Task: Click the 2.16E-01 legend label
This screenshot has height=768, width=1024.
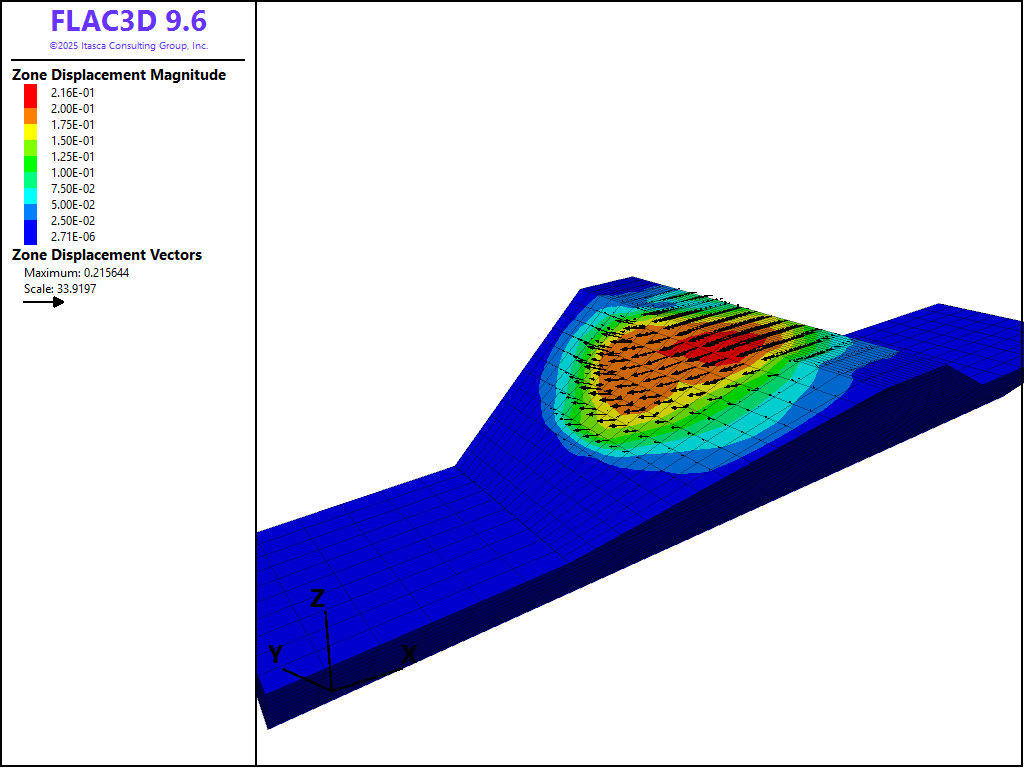Action: click(73, 93)
